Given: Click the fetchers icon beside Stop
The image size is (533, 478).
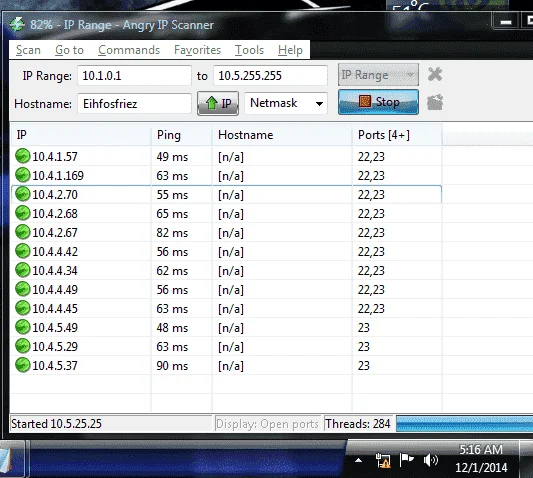Looking at the screenshot, I should tap(435, 102).
